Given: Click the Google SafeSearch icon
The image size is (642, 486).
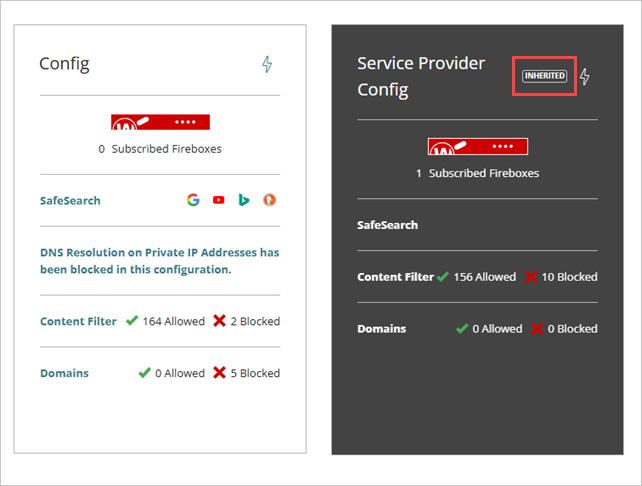Looking at the screenshot, I should click(x=193, y=200).
